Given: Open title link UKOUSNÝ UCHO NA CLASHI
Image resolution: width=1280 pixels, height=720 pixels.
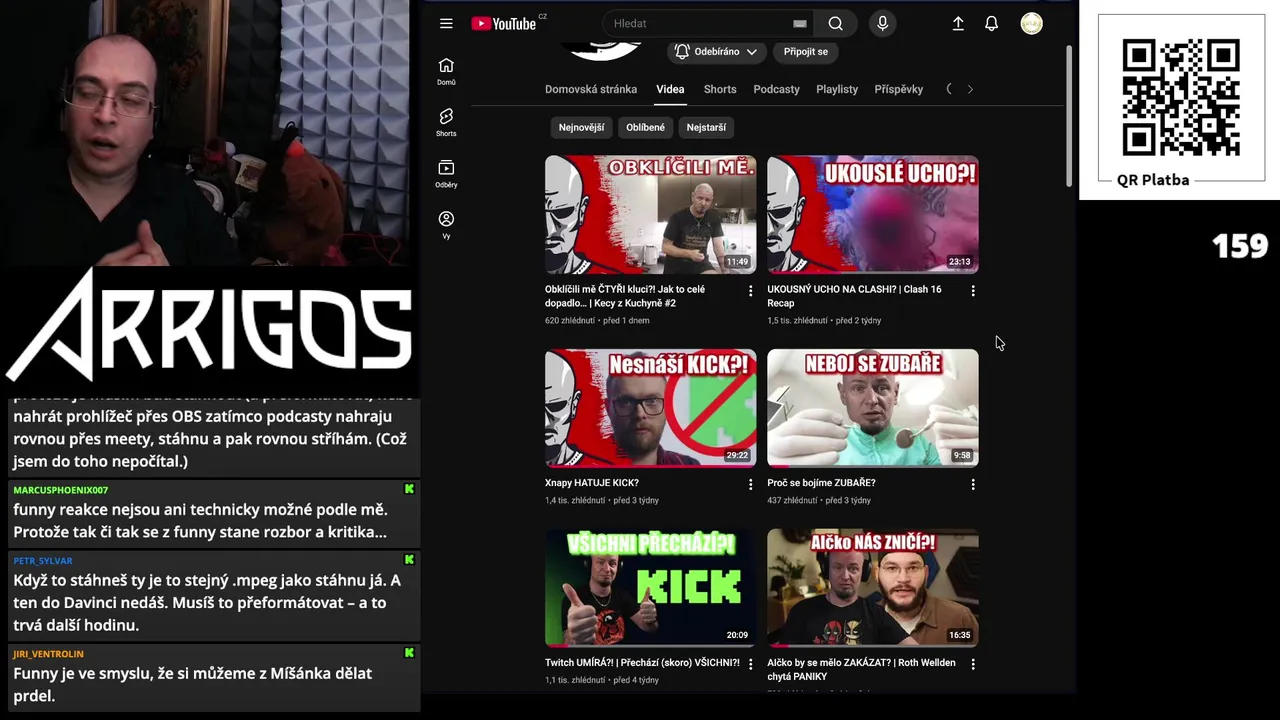Looking at the screenshot, I should pyautogui.click(x=854, y=296).
